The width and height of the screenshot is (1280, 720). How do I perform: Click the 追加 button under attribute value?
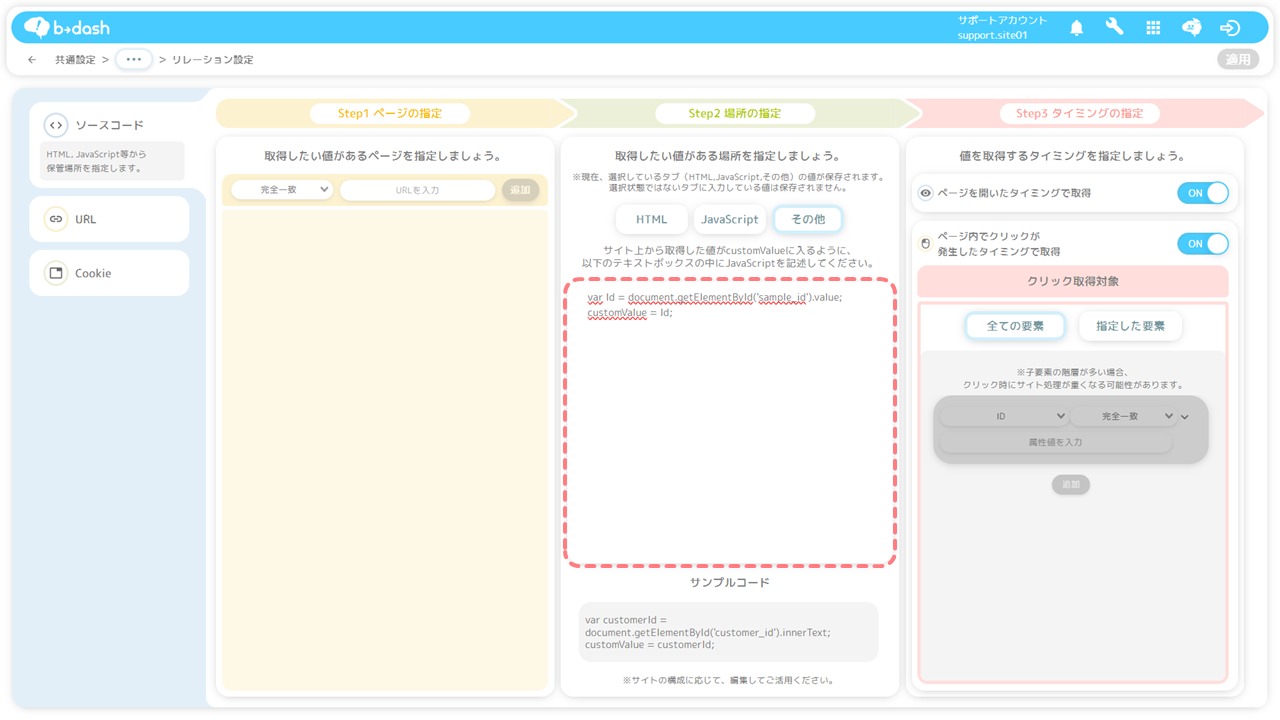[1071, 484]
